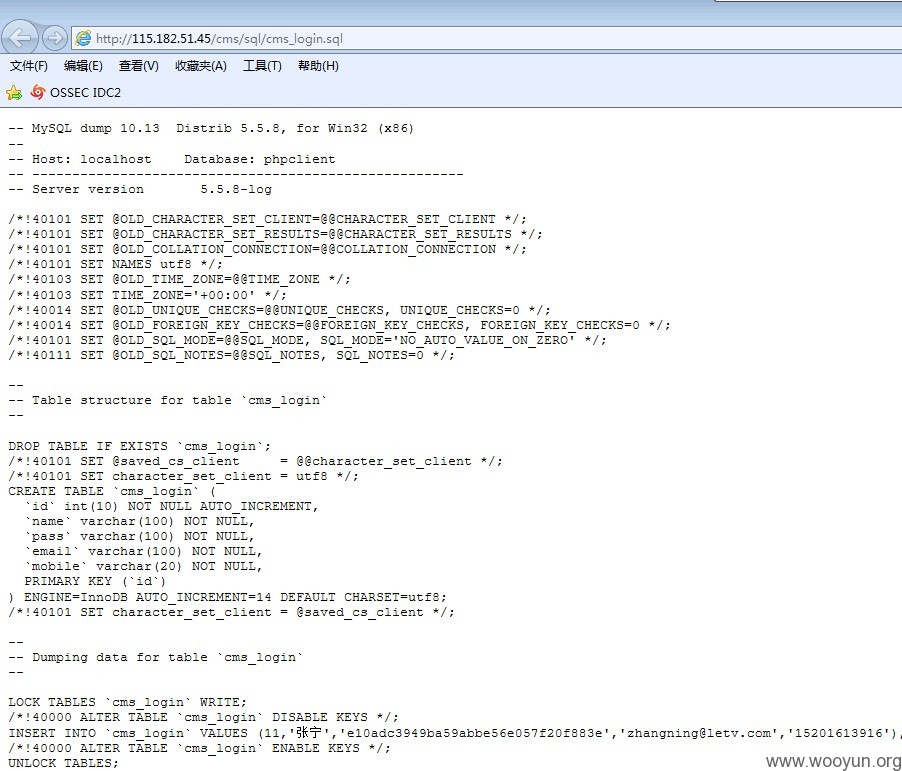The height and width of the screenshot is (771, 902).
Task: Click the Favorites star icon
Action: [x=14, y=93]
